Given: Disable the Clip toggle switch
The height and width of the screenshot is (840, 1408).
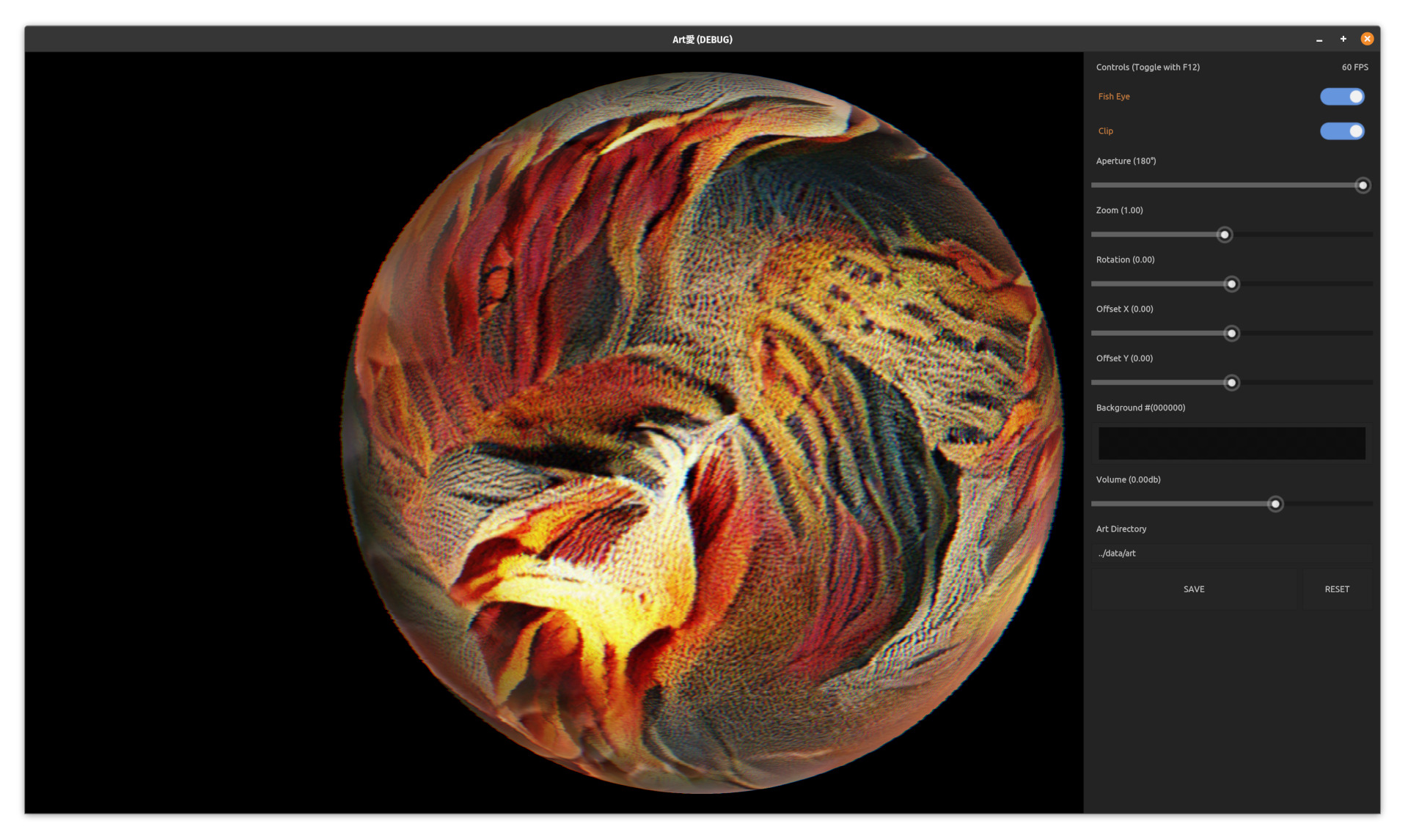Looking at the screenshot, I should point(1341,131).
